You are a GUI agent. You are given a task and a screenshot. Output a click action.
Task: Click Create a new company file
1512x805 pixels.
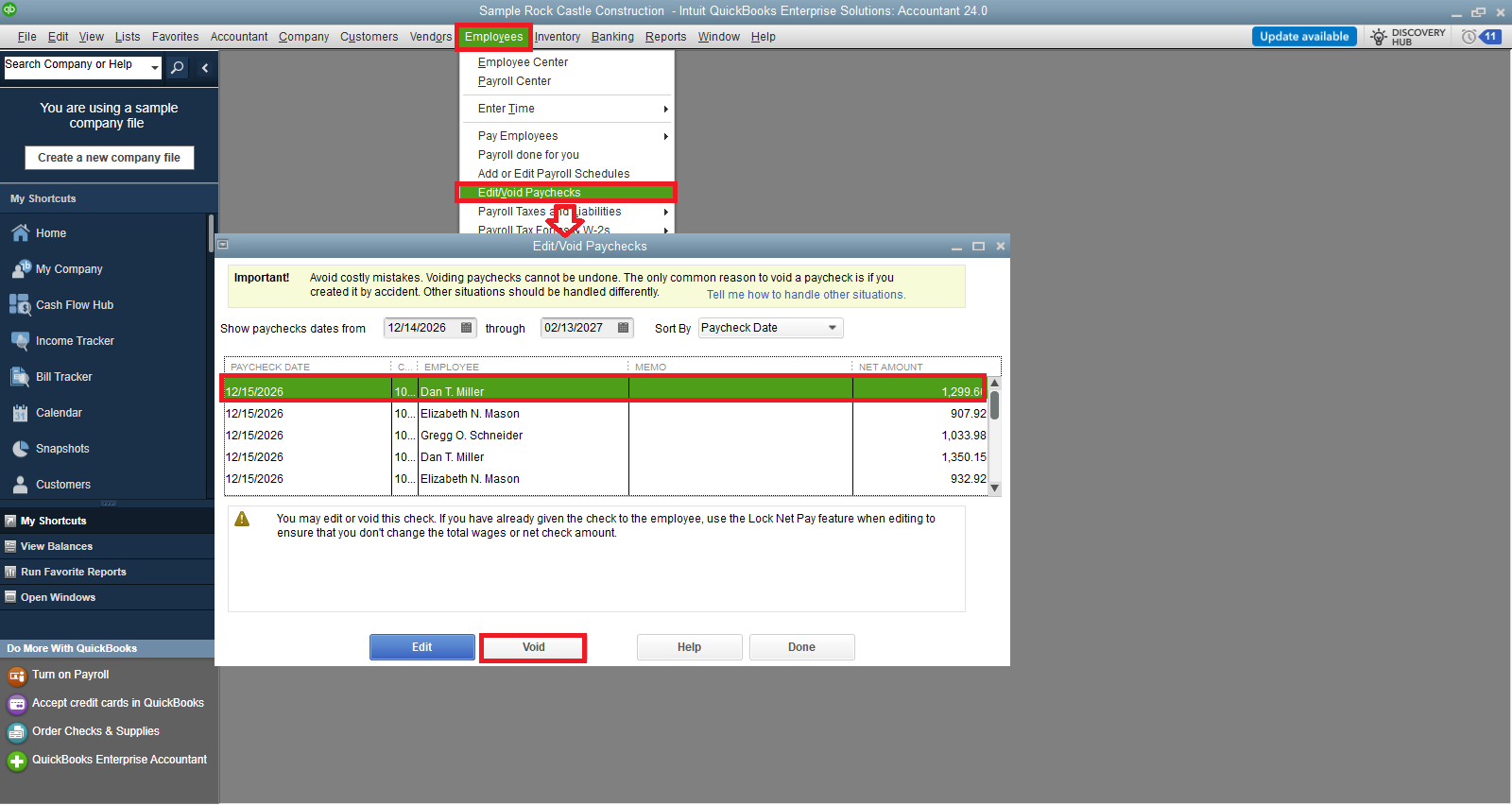pyautogui.click(x=109, y=158)
